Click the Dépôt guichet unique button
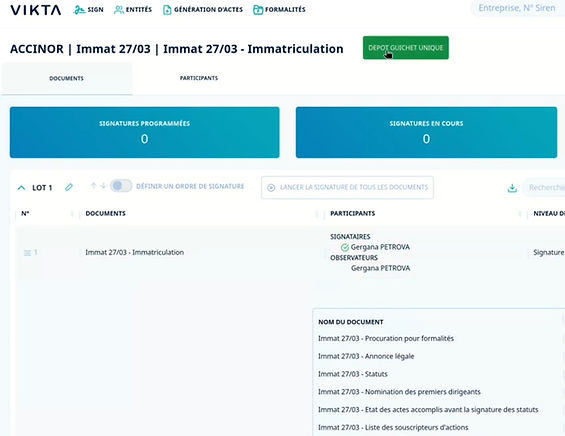Screen dimensions: 565x436 click(x=406, y=48)
